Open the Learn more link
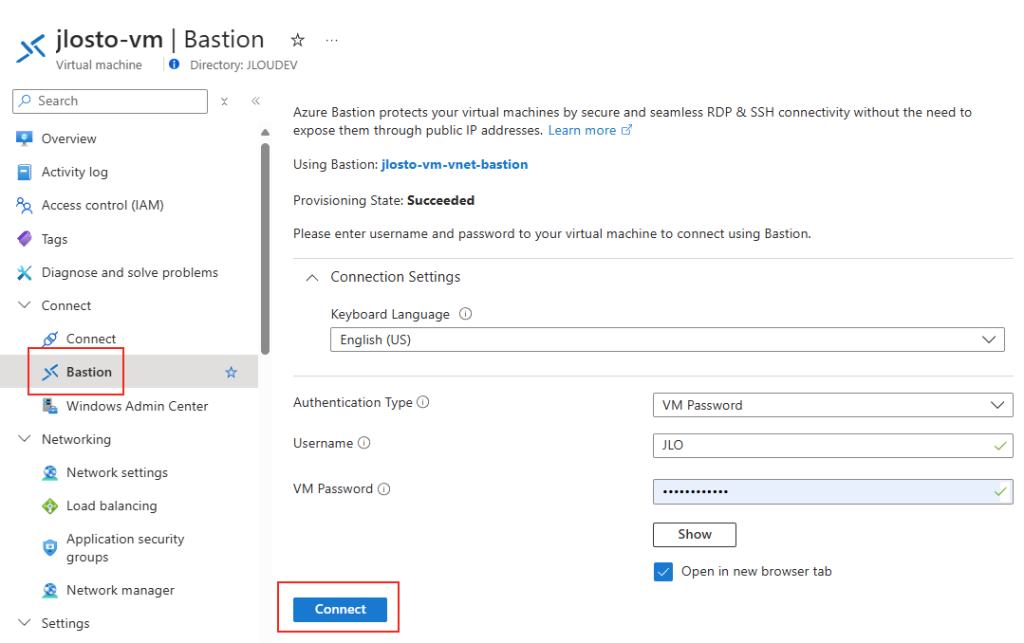The height and width of the screenshot is (643, 1024). [582, 130]
